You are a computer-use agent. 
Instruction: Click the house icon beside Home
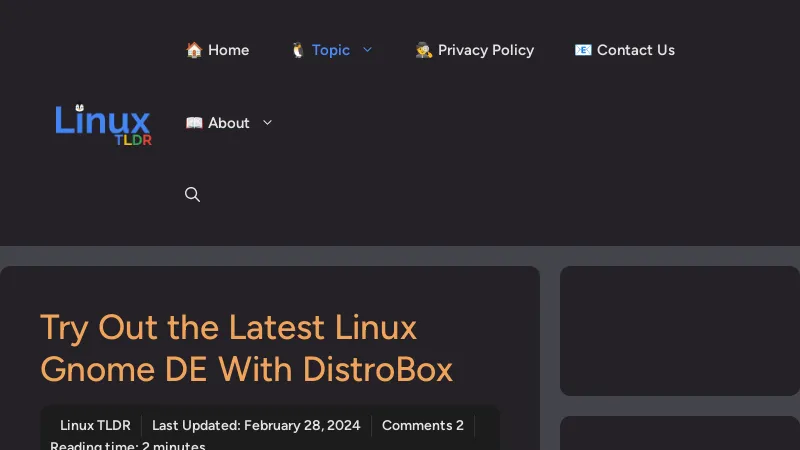194,50
